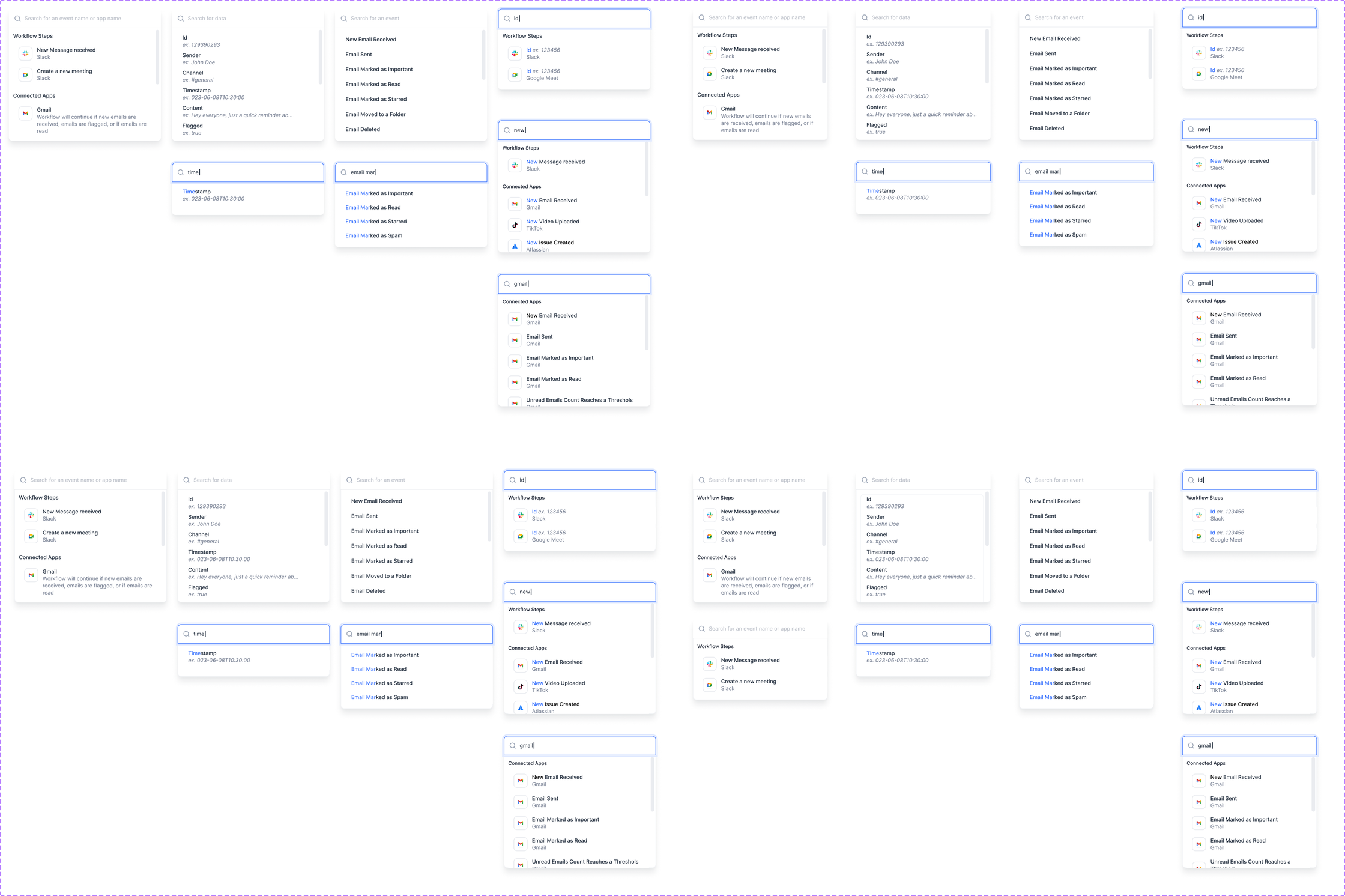
Task: Top-left group: Atlassian icon in 'new' results
Action: coord(515,246)
